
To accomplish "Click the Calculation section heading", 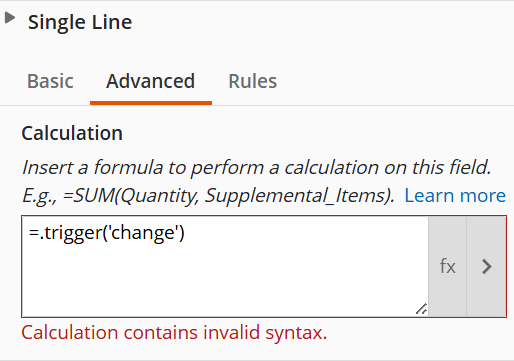I will (x=72, y=133).
